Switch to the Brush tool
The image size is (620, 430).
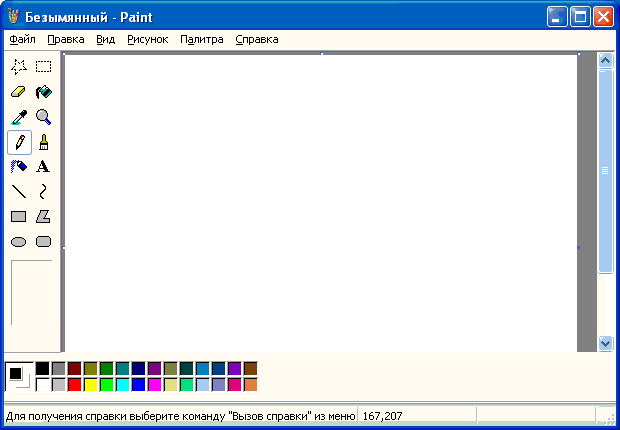point(43,142)
